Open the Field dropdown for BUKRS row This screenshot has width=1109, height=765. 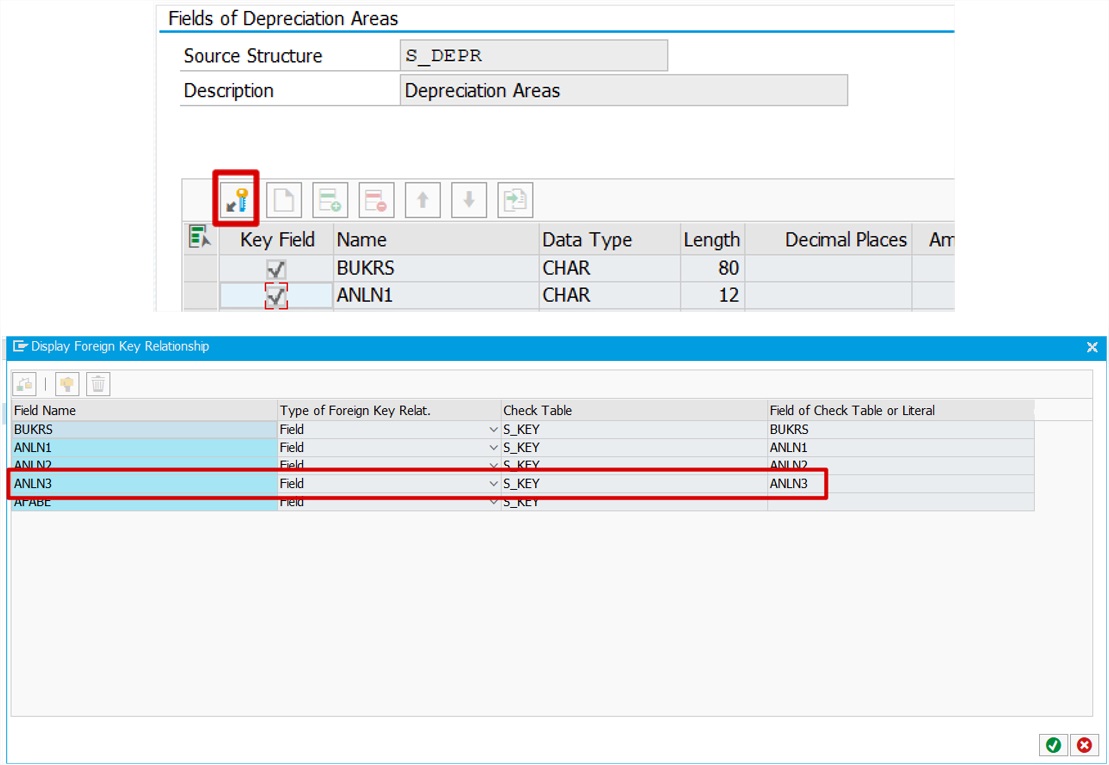pos(493,429)
